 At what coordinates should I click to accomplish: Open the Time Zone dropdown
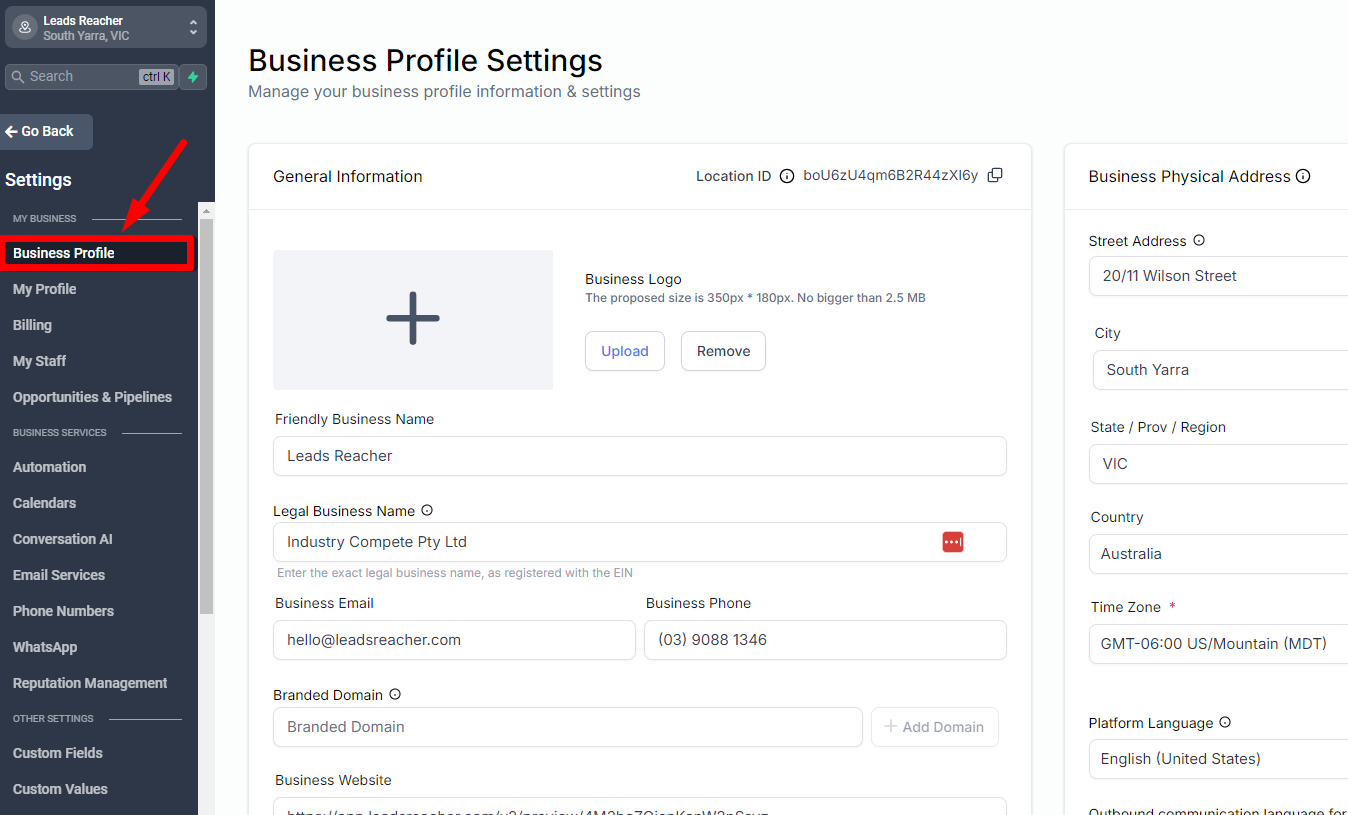coord(1220,644)
